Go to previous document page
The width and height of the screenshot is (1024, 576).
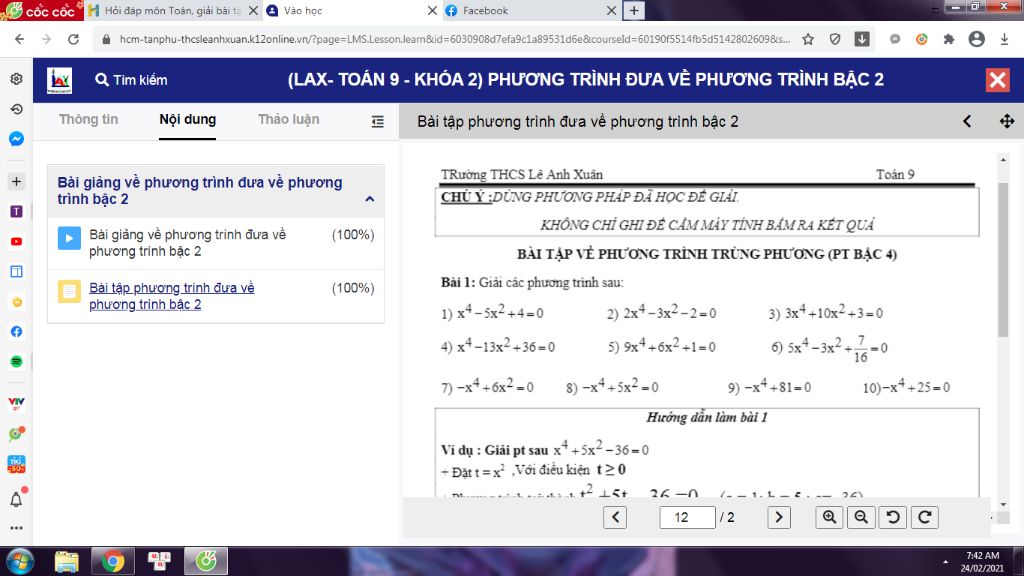(x=615, y=517)
